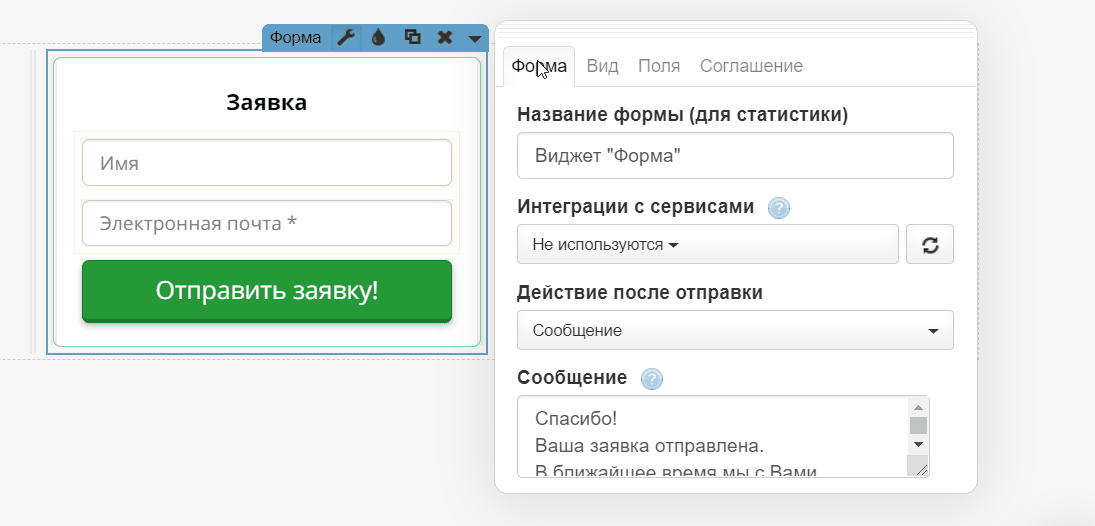
Task: Switch to the Вид tab
Action: (602, 66)
